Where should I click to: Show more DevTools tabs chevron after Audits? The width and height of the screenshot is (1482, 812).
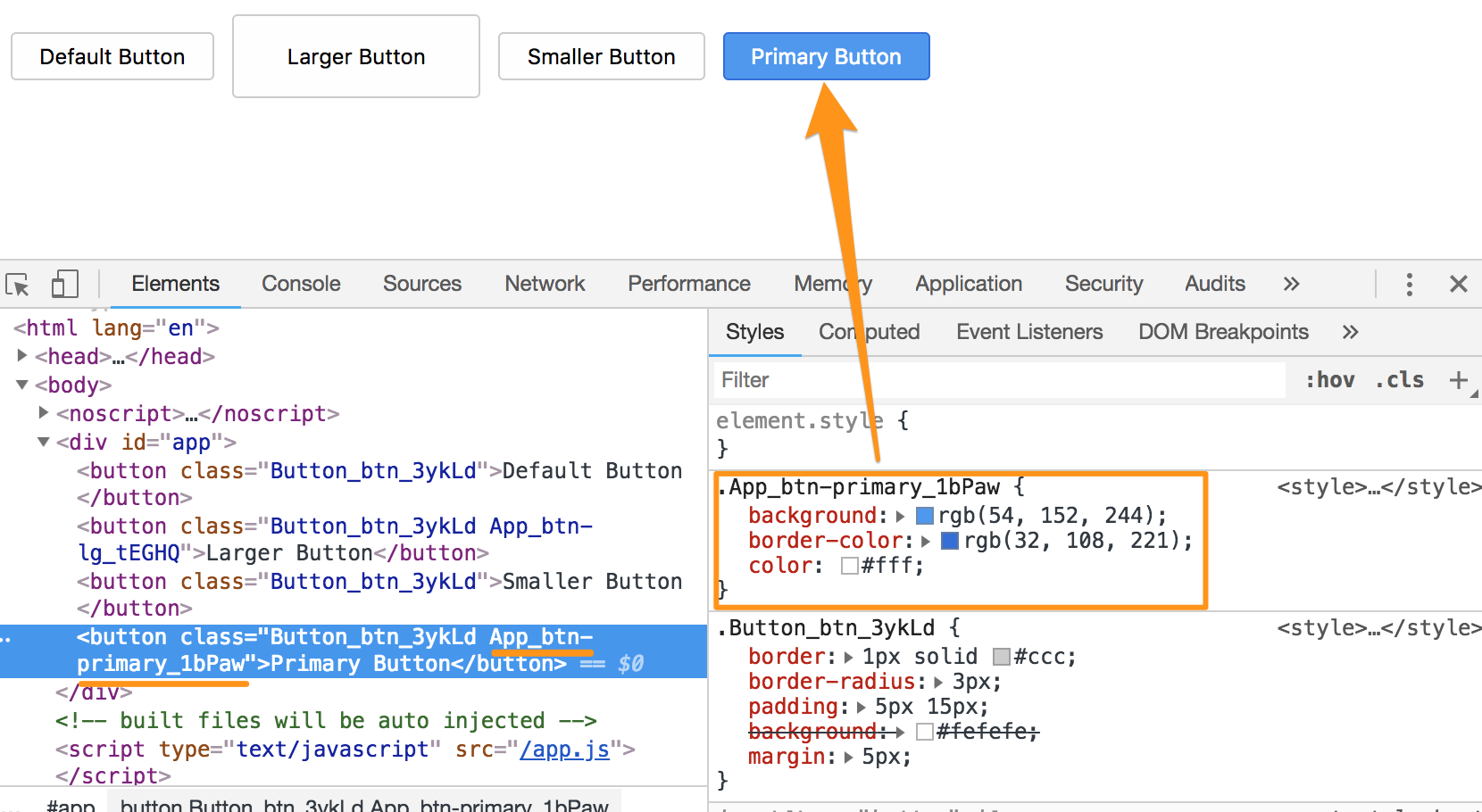click(1291, 285)
